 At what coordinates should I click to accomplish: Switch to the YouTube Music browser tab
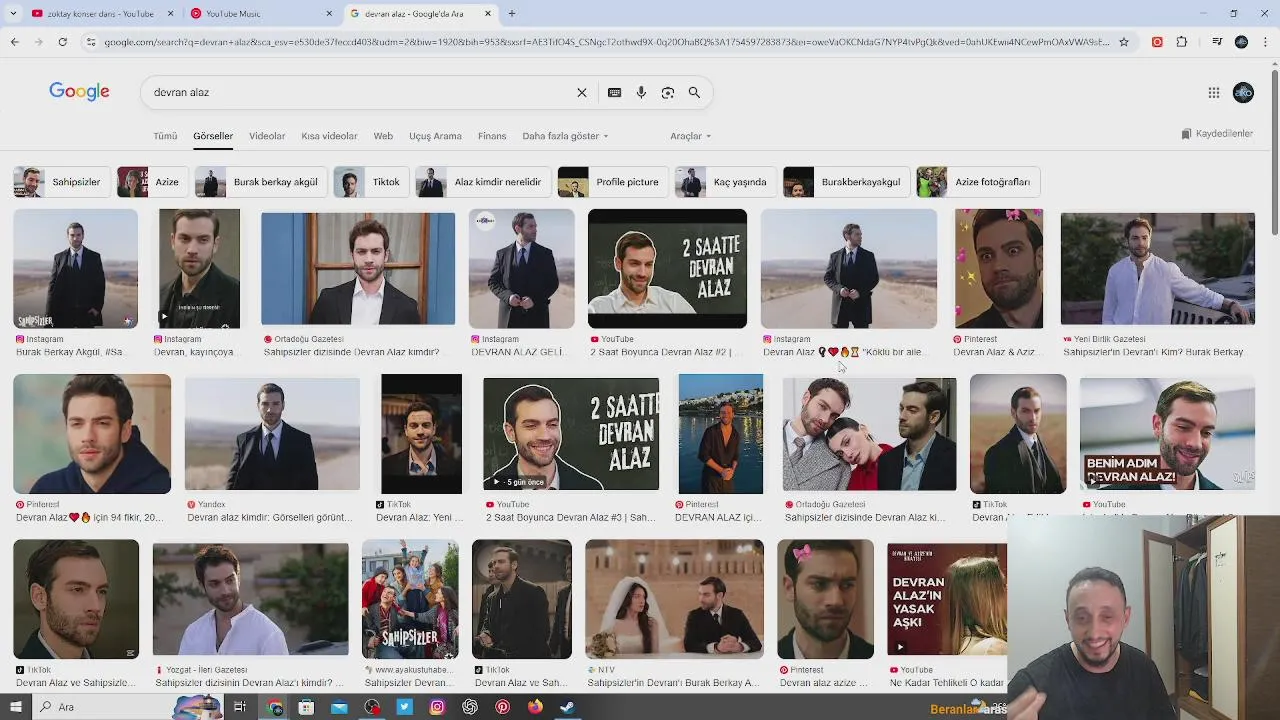[x=263, y=14]
